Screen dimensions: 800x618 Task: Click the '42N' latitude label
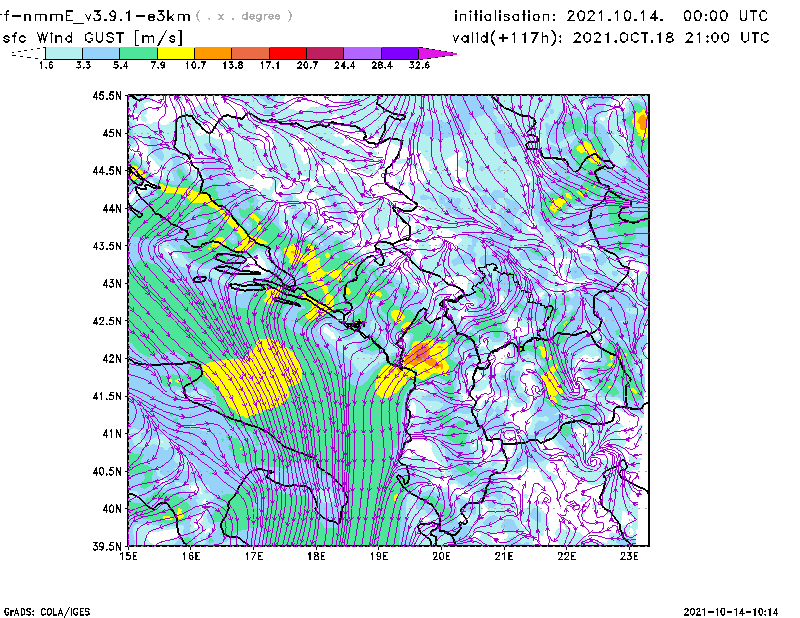(x=112, y=359)
